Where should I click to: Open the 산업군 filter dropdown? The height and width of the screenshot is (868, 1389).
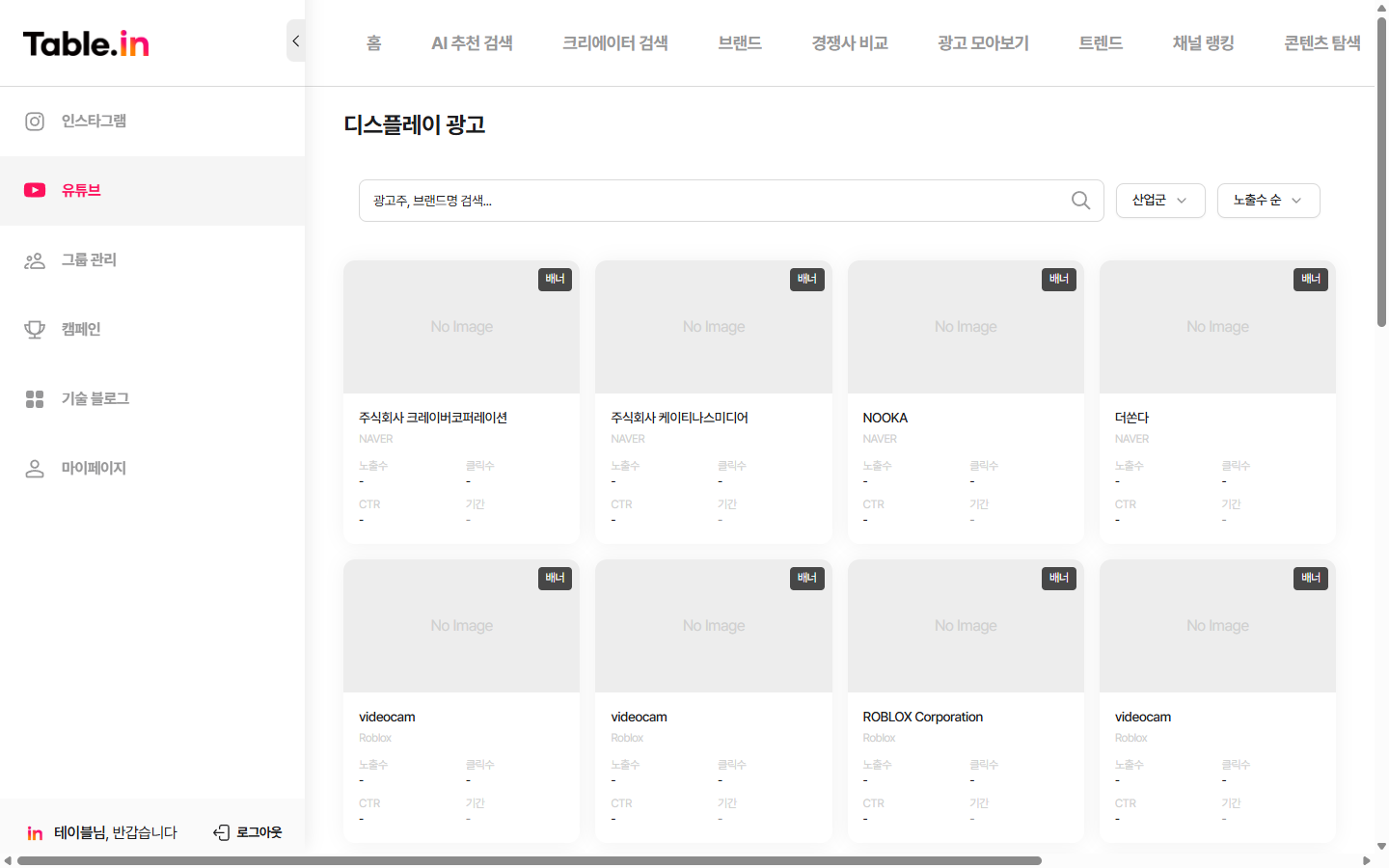coord(1160,200)
